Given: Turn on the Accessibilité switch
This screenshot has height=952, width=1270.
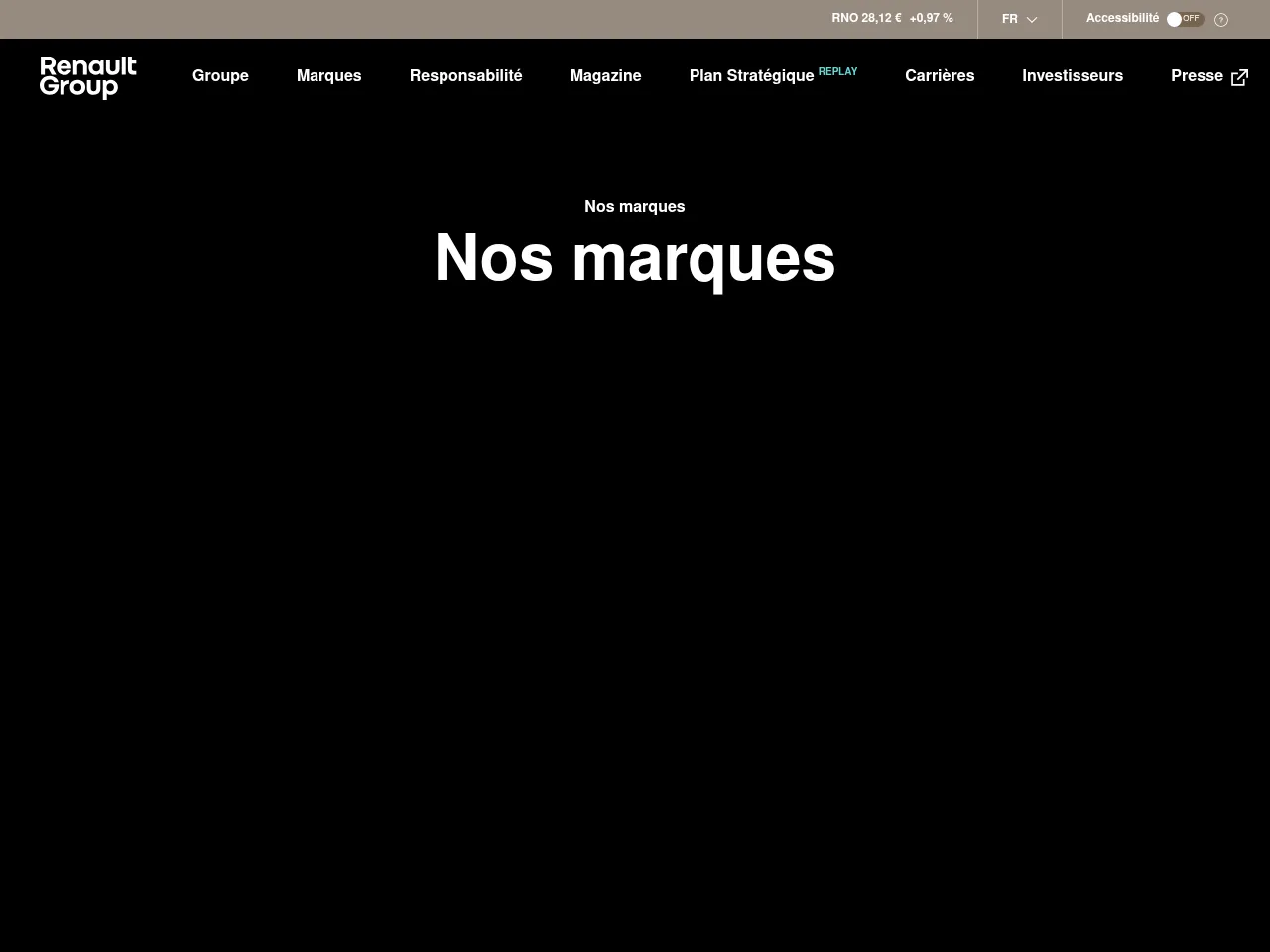Looking at the screenshot, I should tap(1184, 19).
